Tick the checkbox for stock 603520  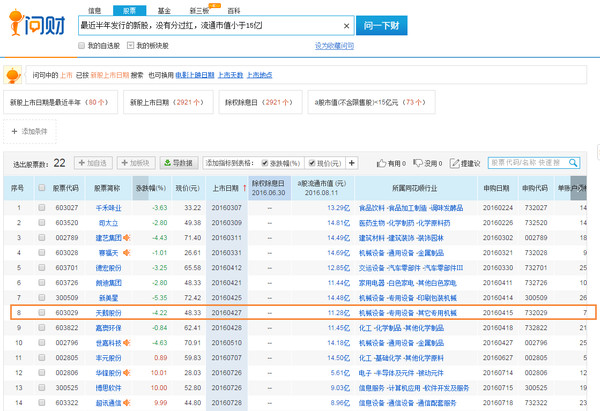coord(42,222)
